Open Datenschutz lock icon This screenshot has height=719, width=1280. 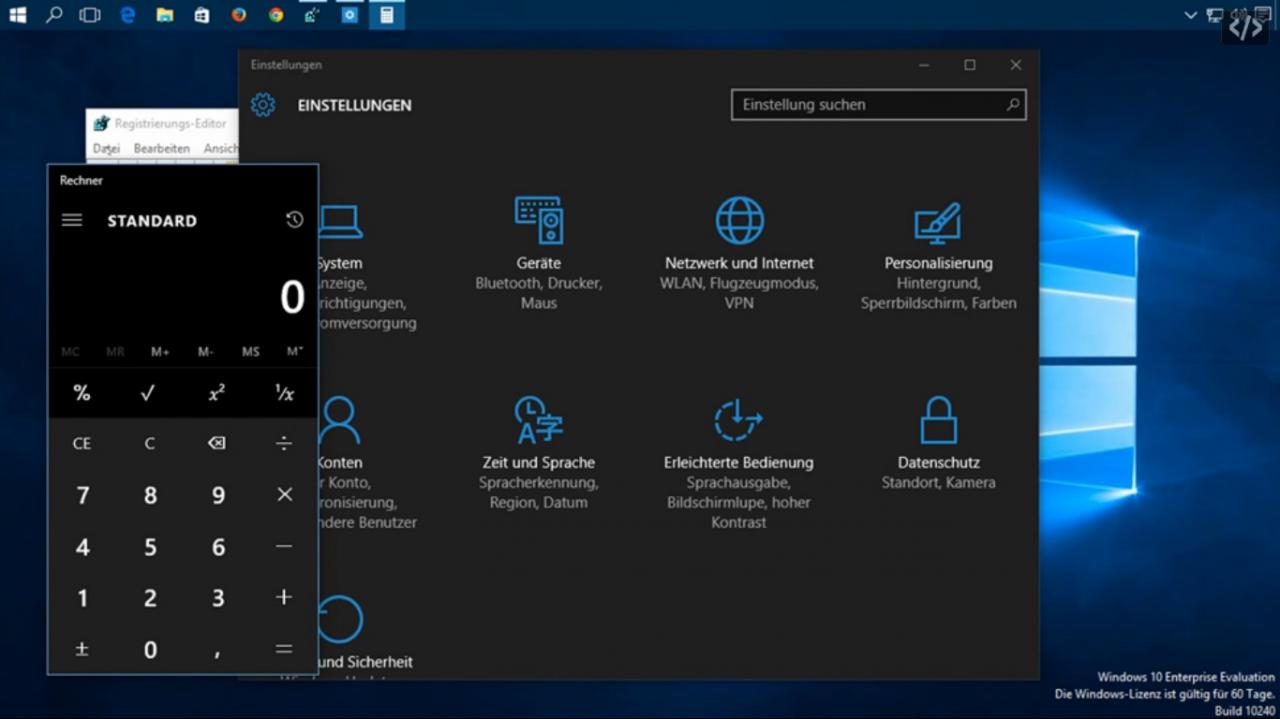point(938,420)
